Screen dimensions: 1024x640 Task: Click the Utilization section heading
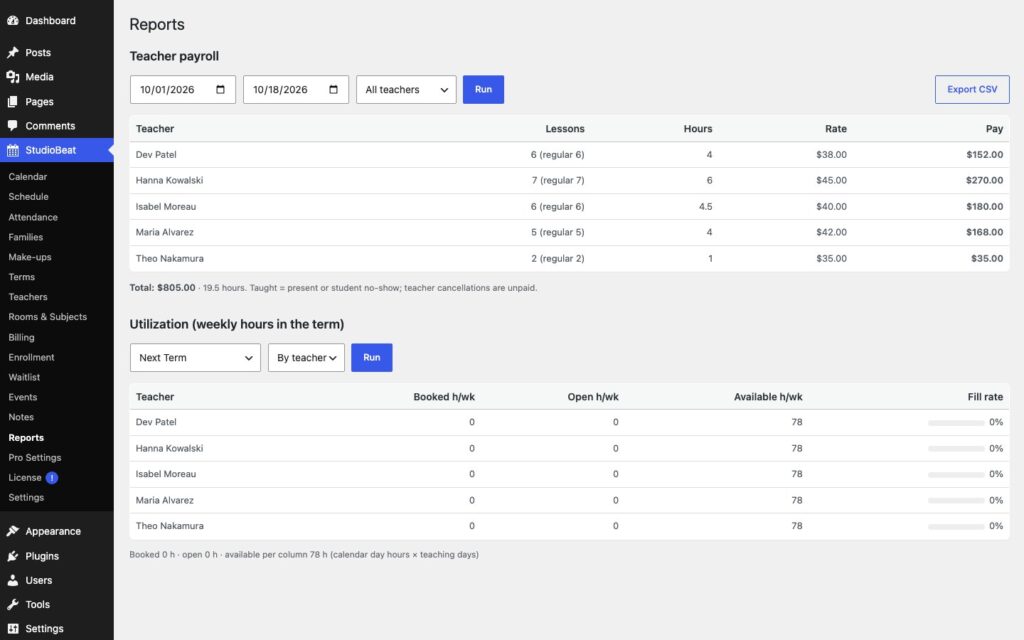click(236, 324)
